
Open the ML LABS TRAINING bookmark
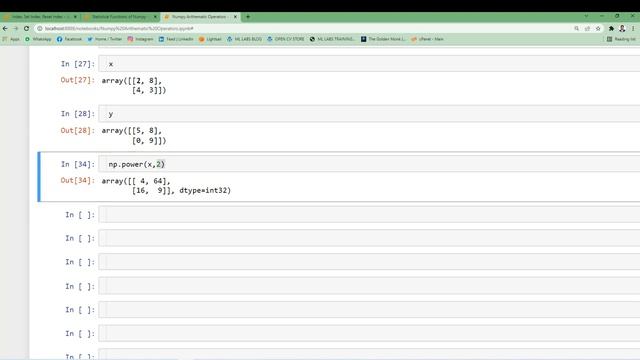click(332, 39)
